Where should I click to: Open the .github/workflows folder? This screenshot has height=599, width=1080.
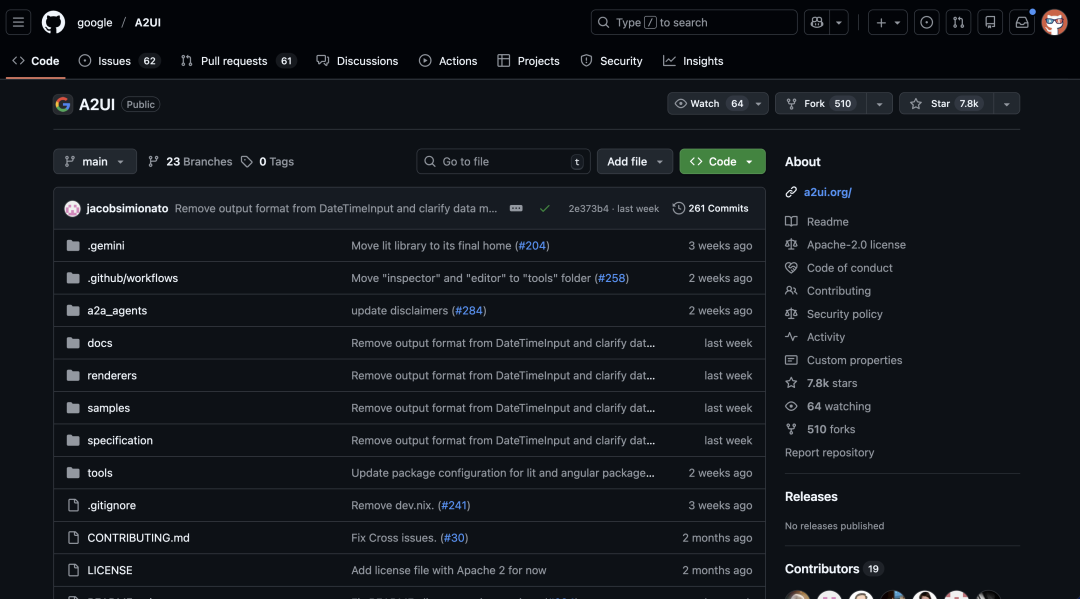coord(132,278)
